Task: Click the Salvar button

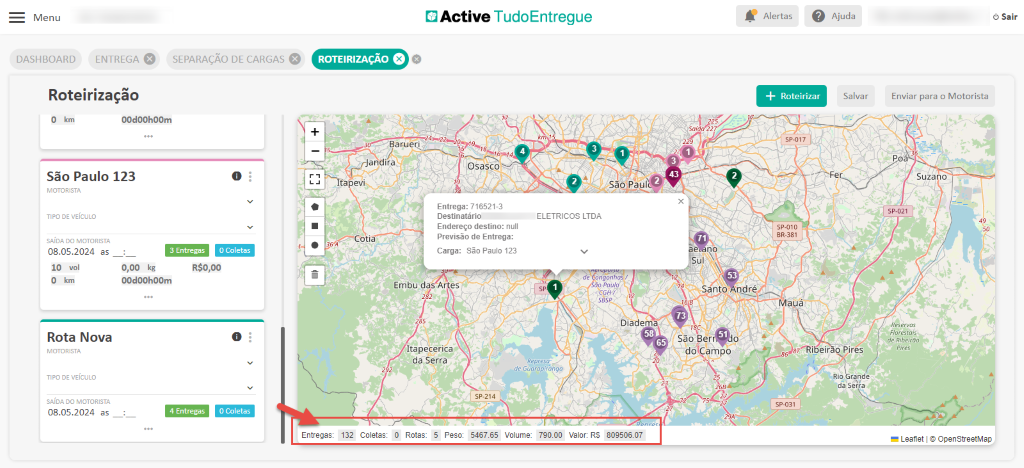Action: pos(856,96)
